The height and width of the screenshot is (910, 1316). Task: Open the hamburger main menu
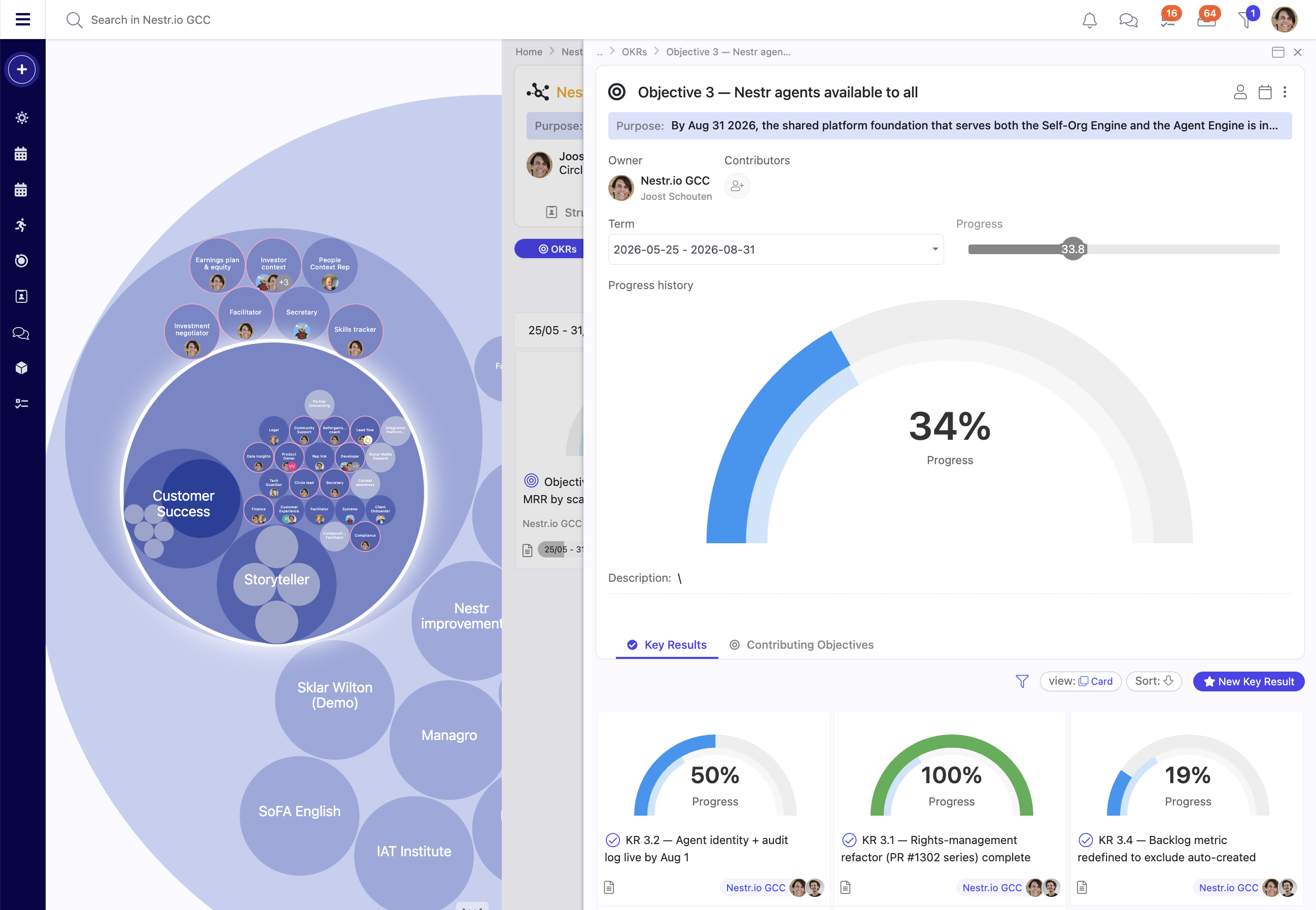[22, 19]
